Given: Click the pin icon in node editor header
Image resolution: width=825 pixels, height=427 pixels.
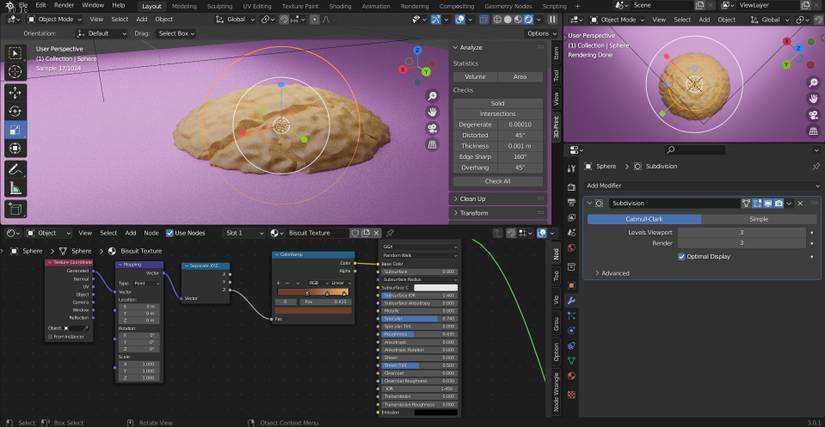Looking at the screenshot, I should [390, 233].
